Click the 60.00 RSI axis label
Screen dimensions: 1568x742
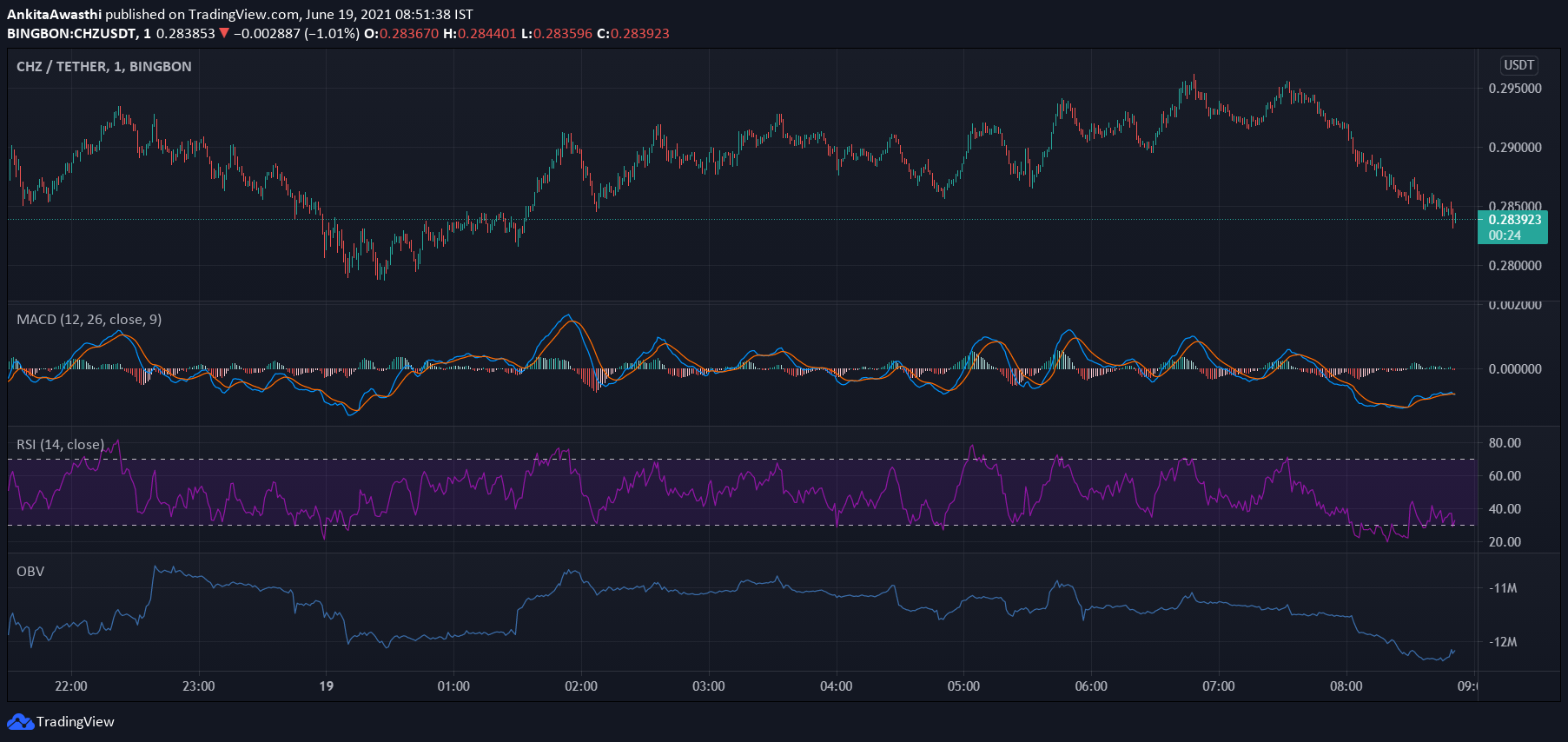pyautogui.click(x=1505, y=476)
